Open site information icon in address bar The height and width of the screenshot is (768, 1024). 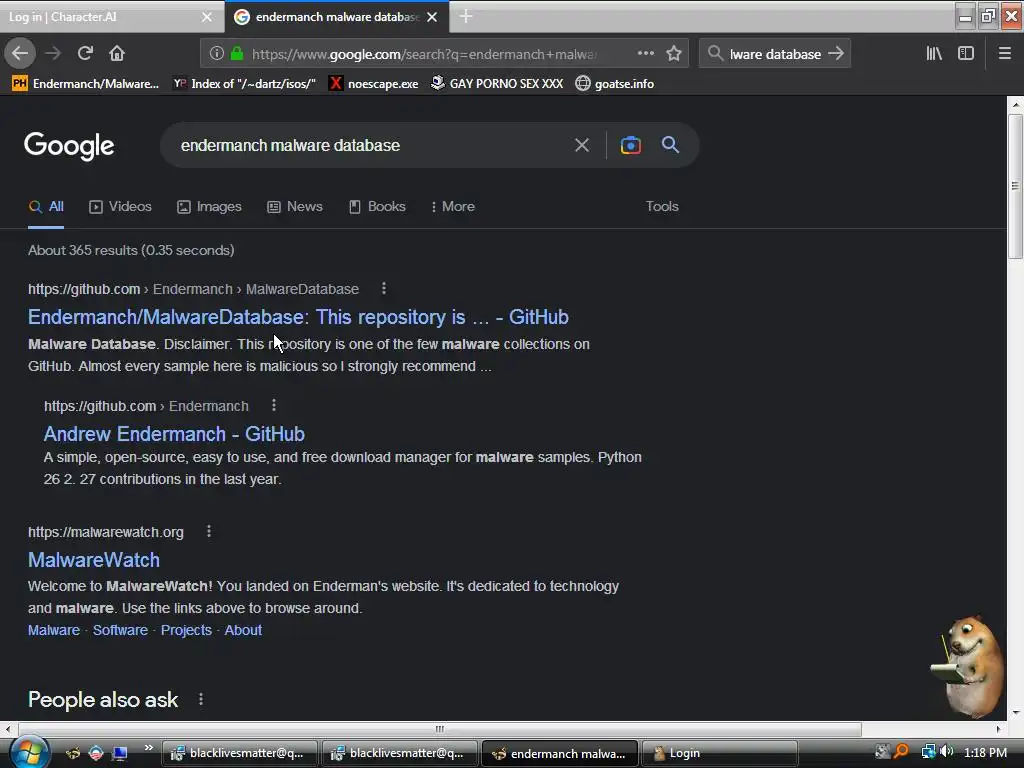[x=216, y=54]
